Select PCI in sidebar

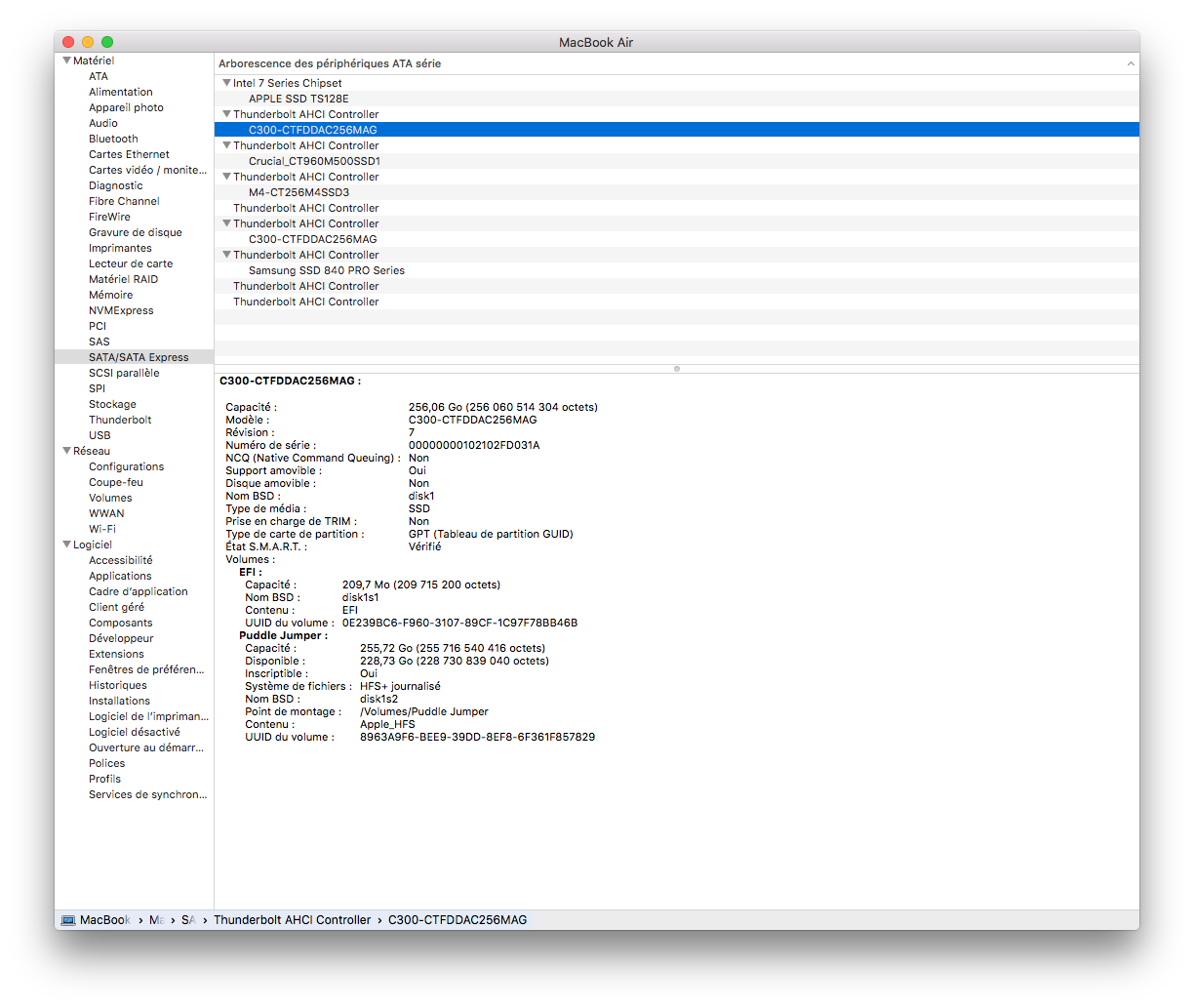point(98,326)
